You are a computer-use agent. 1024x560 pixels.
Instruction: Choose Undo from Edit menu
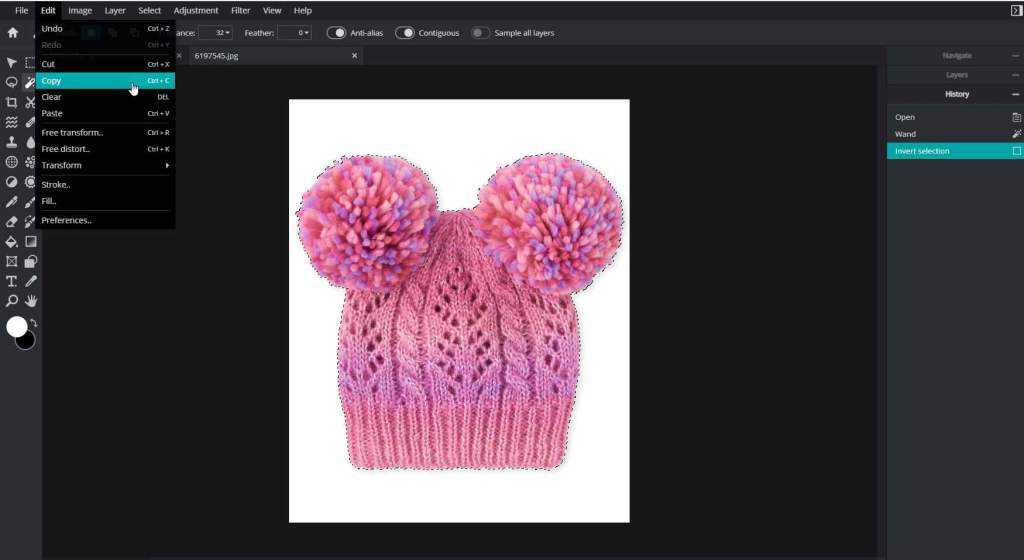pyautogui.click(x=104, y=29)
